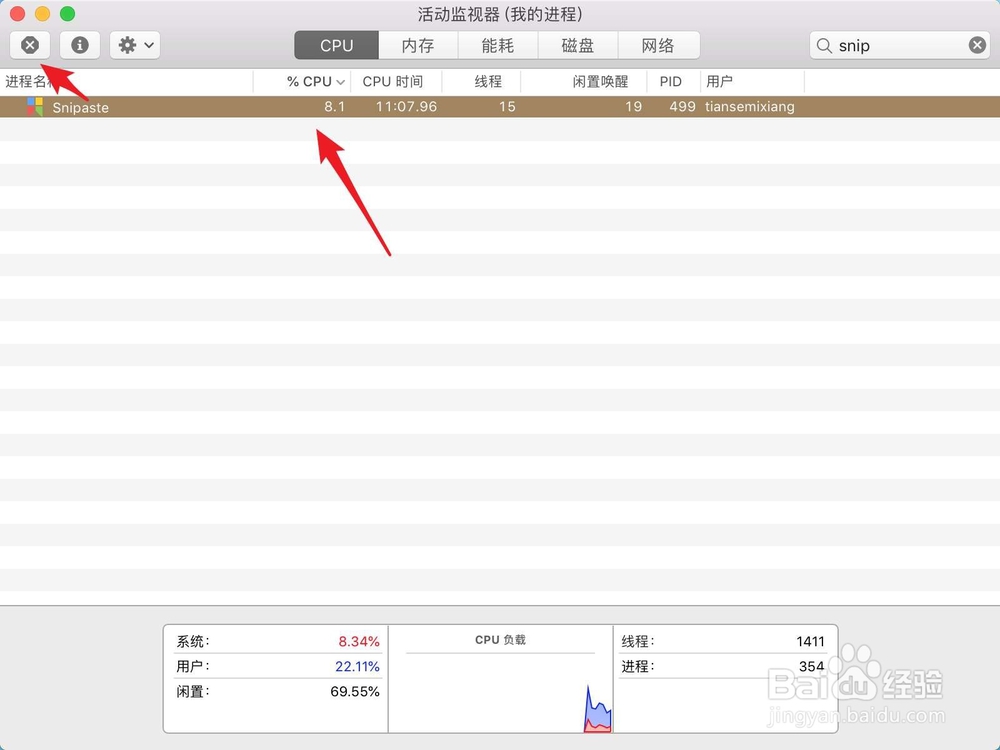Clear the search field text
1000x750 pixels.
coord(977,45)
